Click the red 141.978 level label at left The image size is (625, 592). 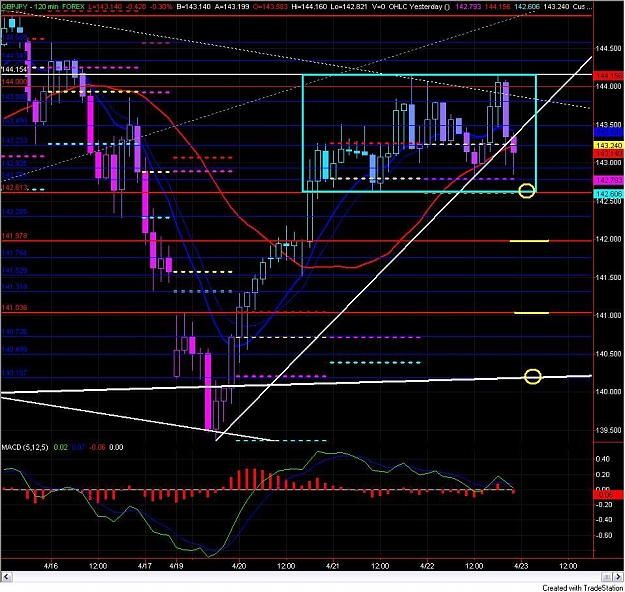(x=15, y=236)
